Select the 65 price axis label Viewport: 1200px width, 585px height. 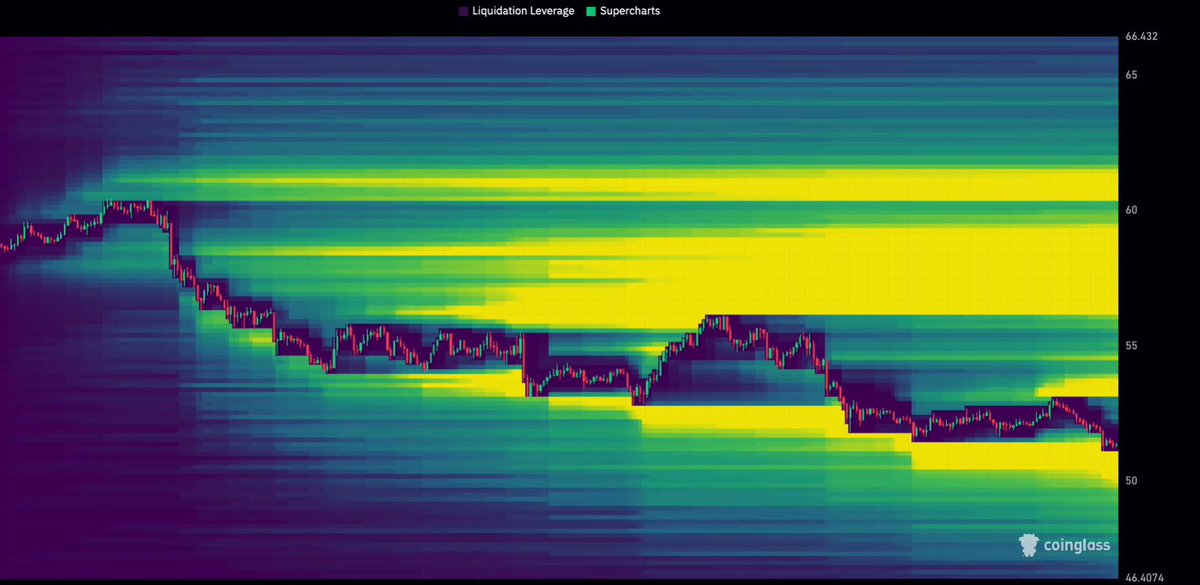point(1131,75)
